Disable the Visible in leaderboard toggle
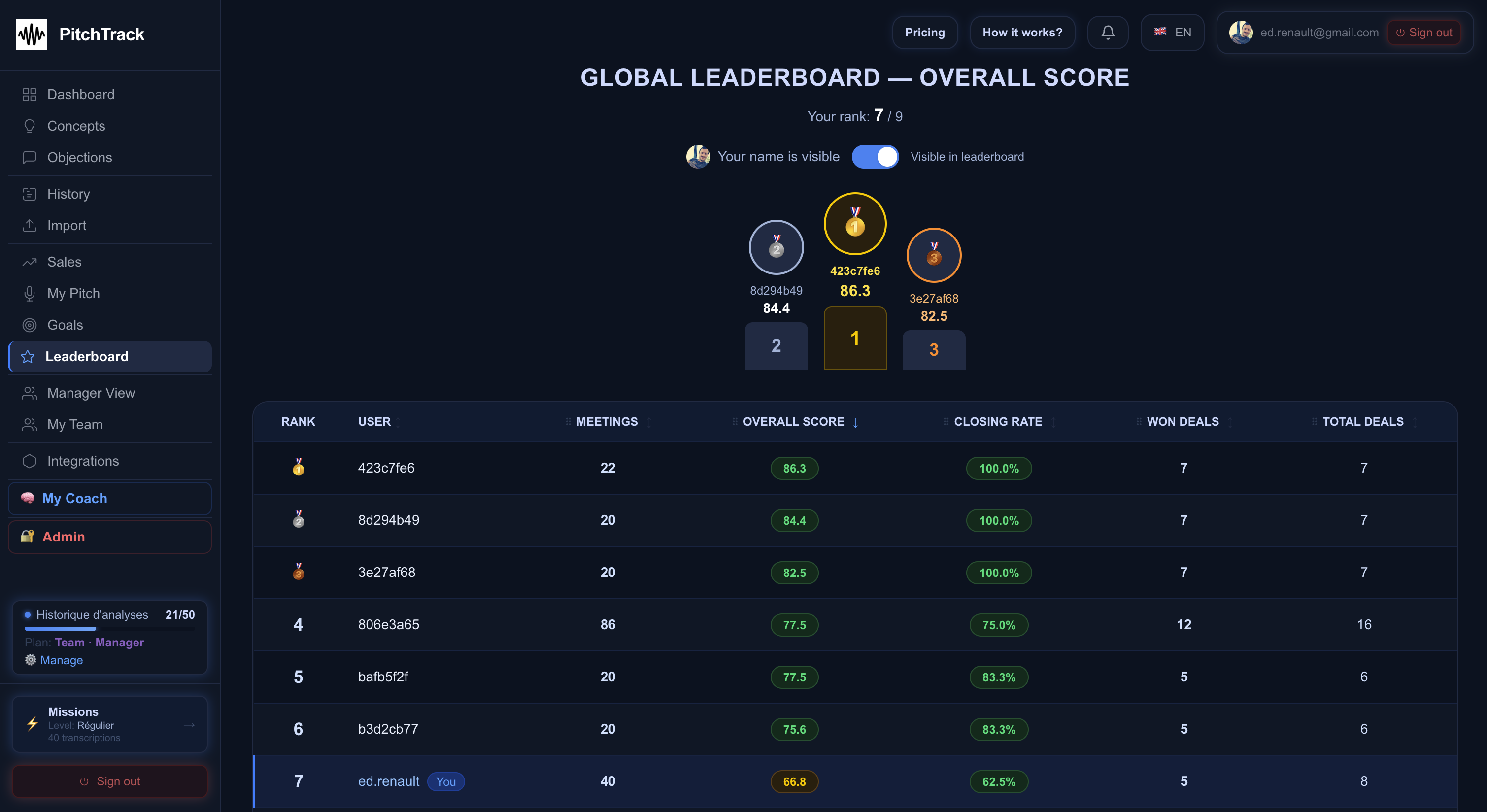 875,156
